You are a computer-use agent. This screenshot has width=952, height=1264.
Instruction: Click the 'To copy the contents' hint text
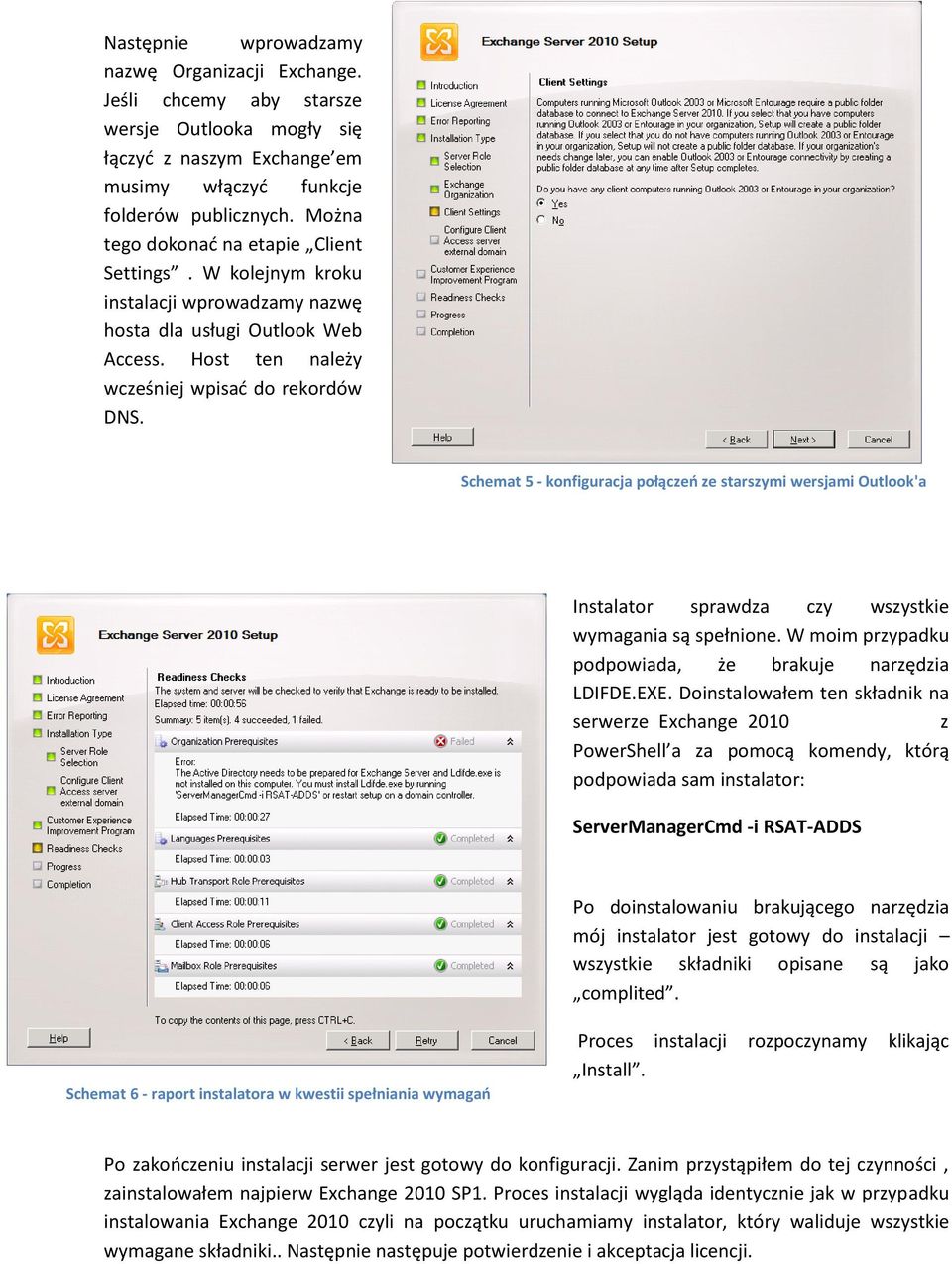(255, 1020)
